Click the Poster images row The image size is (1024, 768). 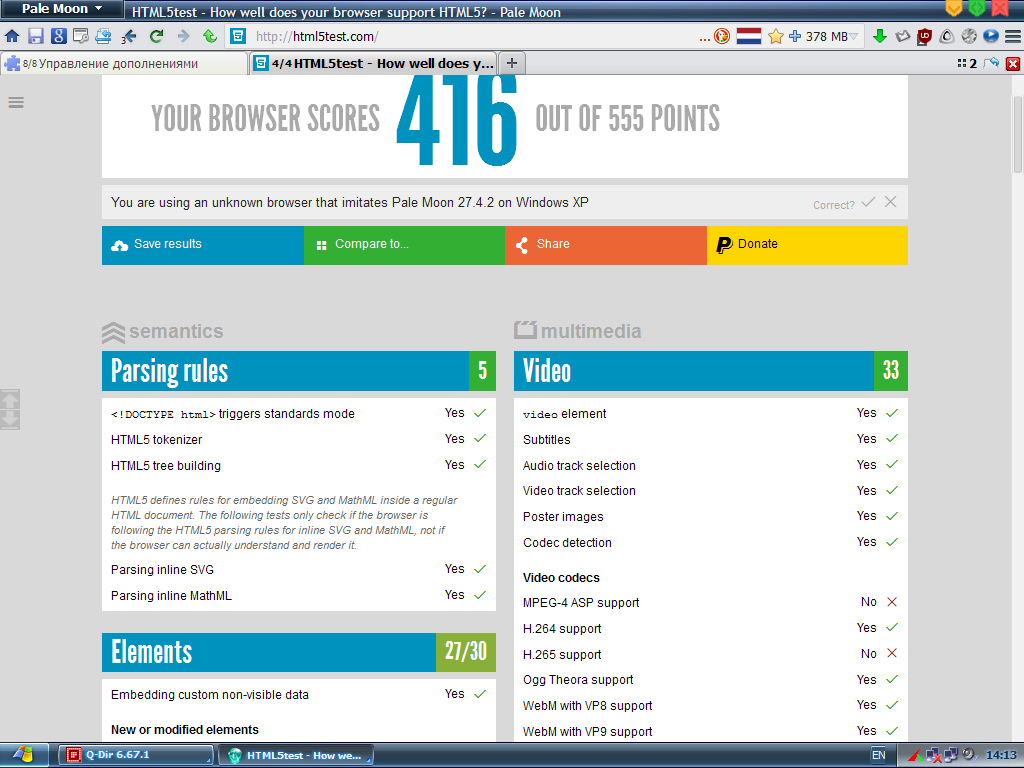711,517
